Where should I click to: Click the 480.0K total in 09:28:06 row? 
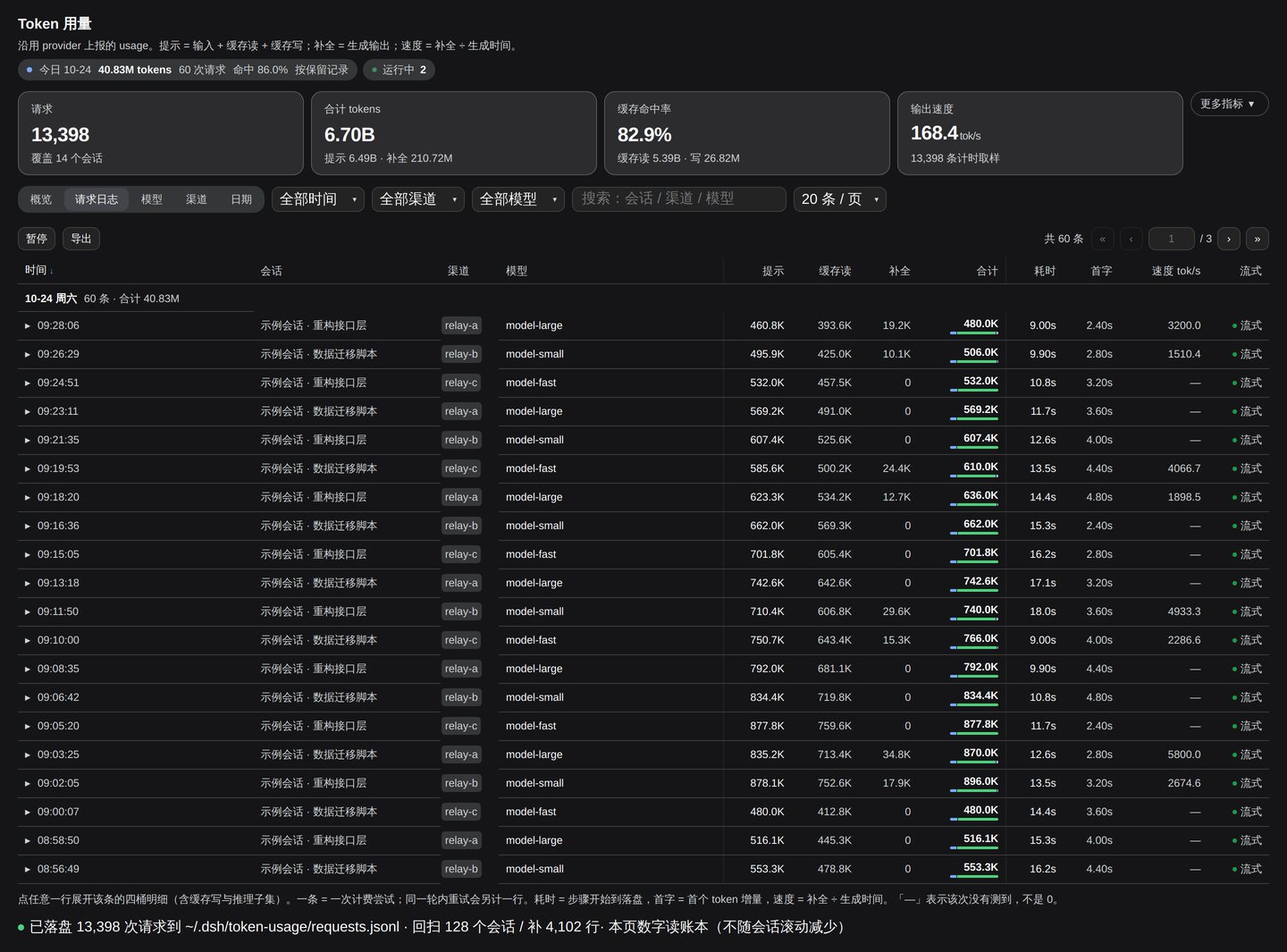[x=980, y=324]
